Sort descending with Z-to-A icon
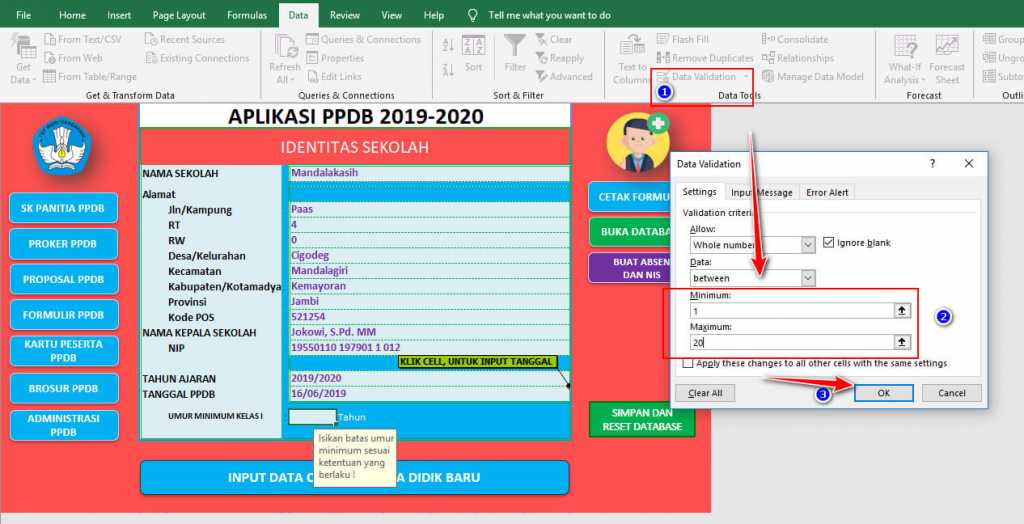Image resolution: width=1024 pixels, height=524 pixels. click(448, 69)
